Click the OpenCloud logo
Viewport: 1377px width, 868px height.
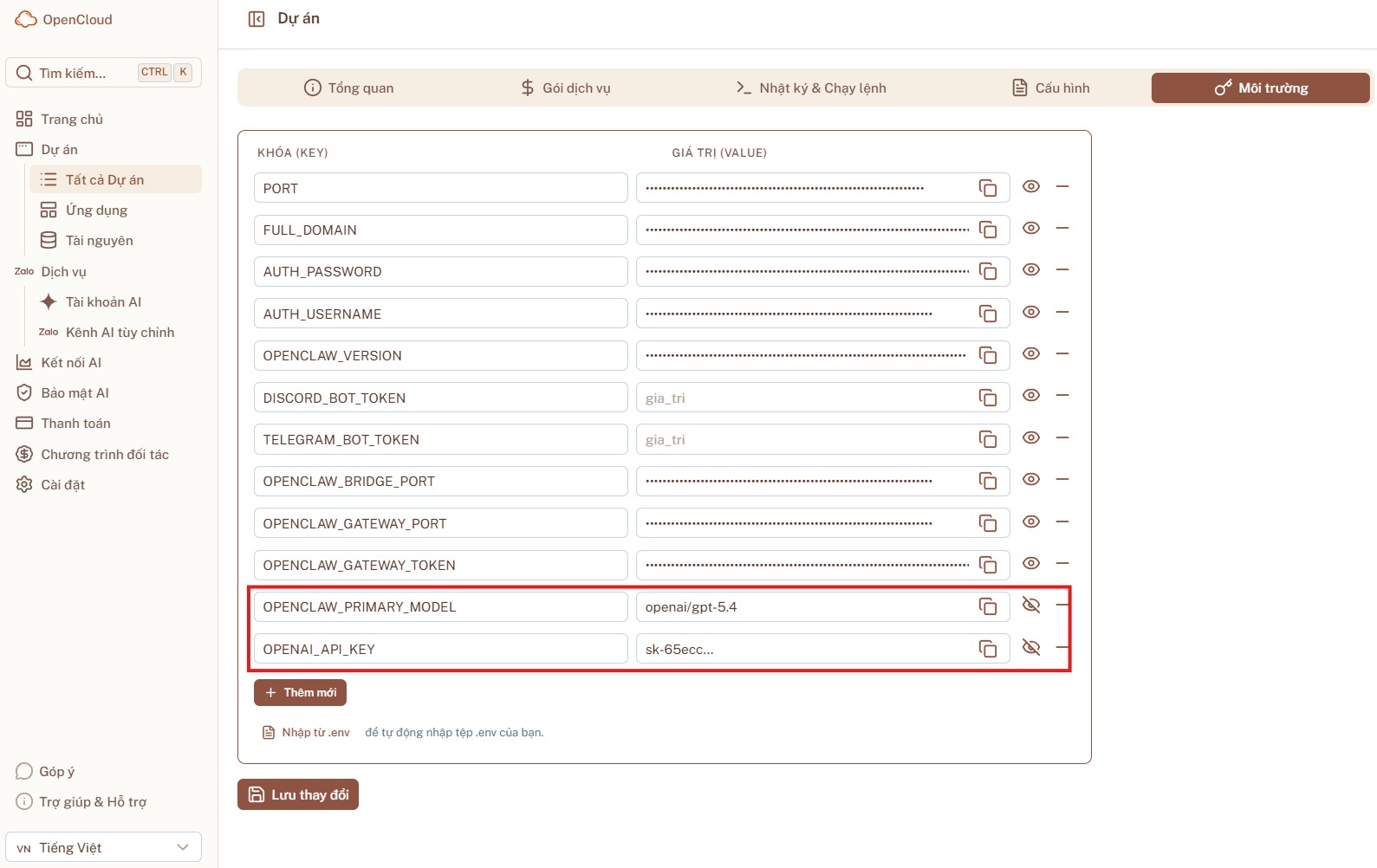[64, 19]
